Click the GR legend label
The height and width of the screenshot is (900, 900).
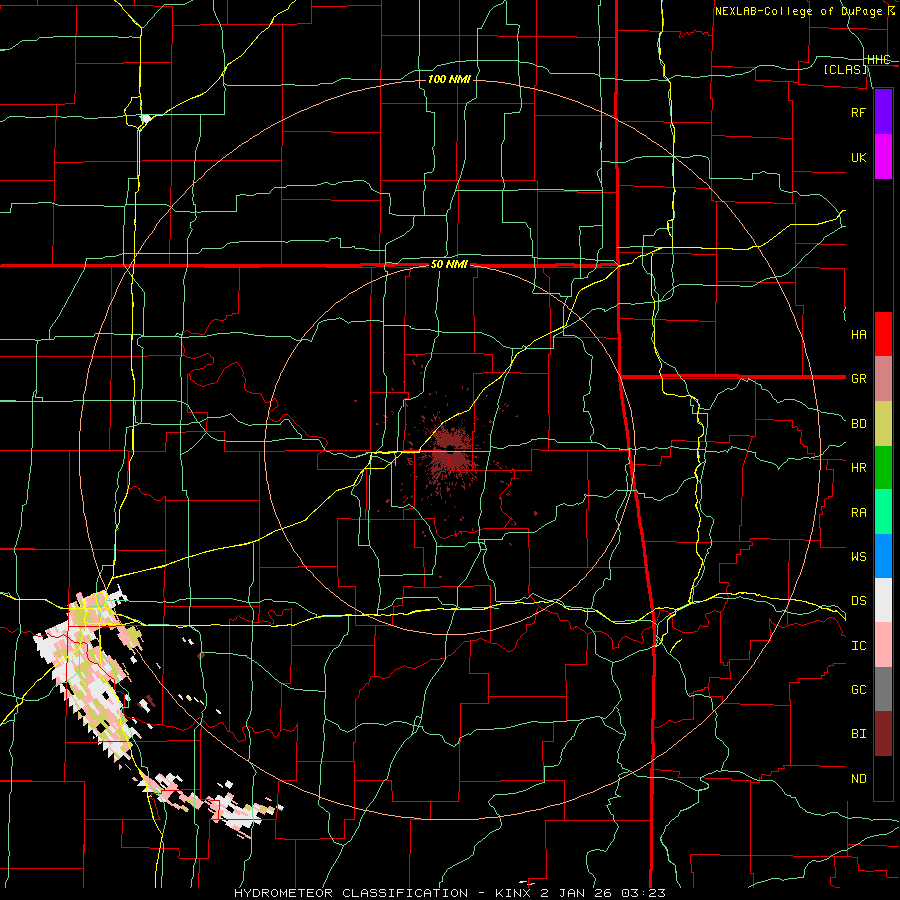(859, 379)
